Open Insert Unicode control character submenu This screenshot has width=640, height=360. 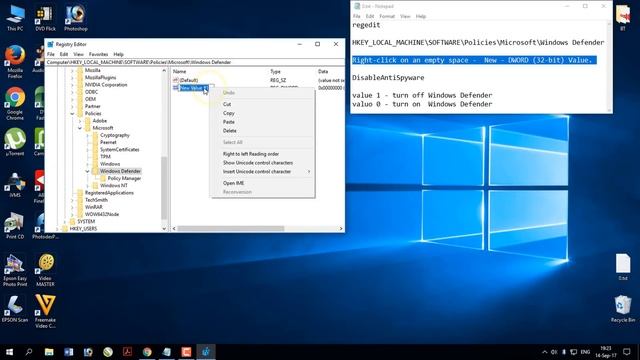[262, 171]
